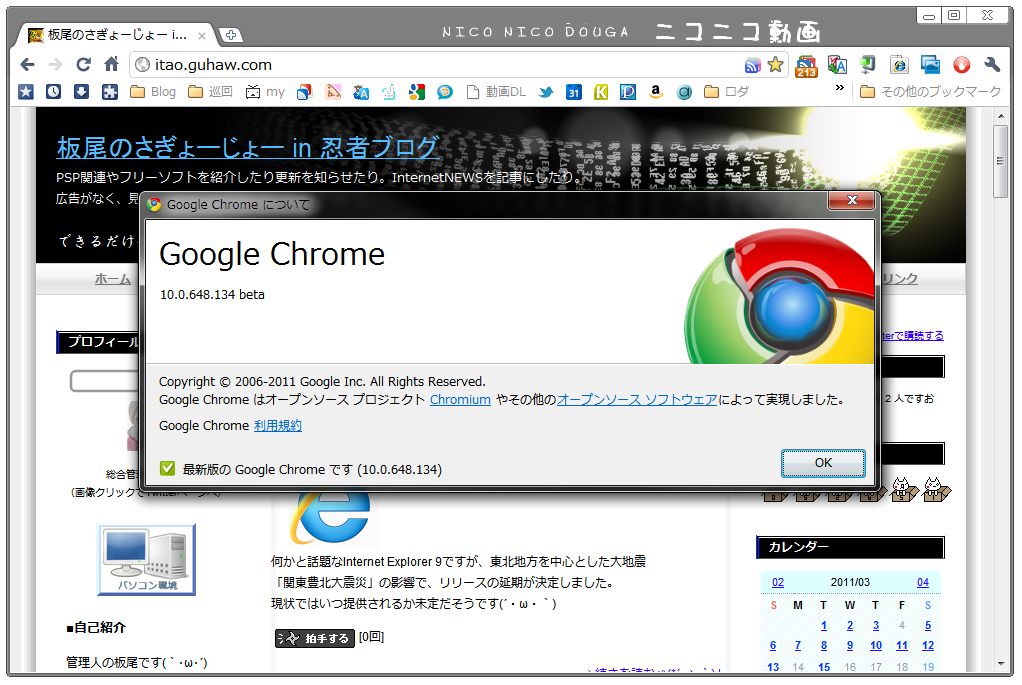Select calendar date 10

[x=875, y=645]
